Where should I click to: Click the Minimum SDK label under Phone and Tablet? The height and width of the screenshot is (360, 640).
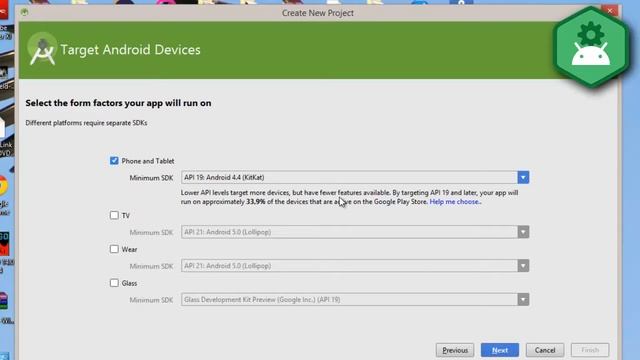[x=151, y=178]
